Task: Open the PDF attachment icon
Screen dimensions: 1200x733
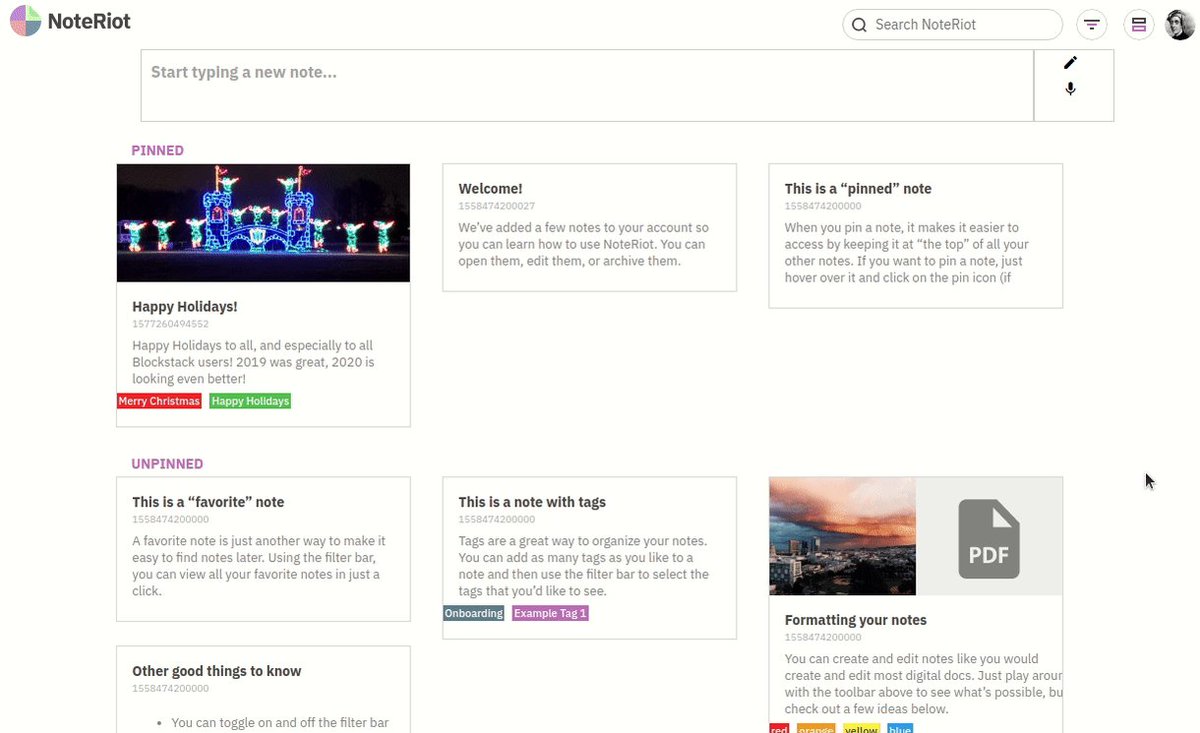Action: [x=989, y=539]
